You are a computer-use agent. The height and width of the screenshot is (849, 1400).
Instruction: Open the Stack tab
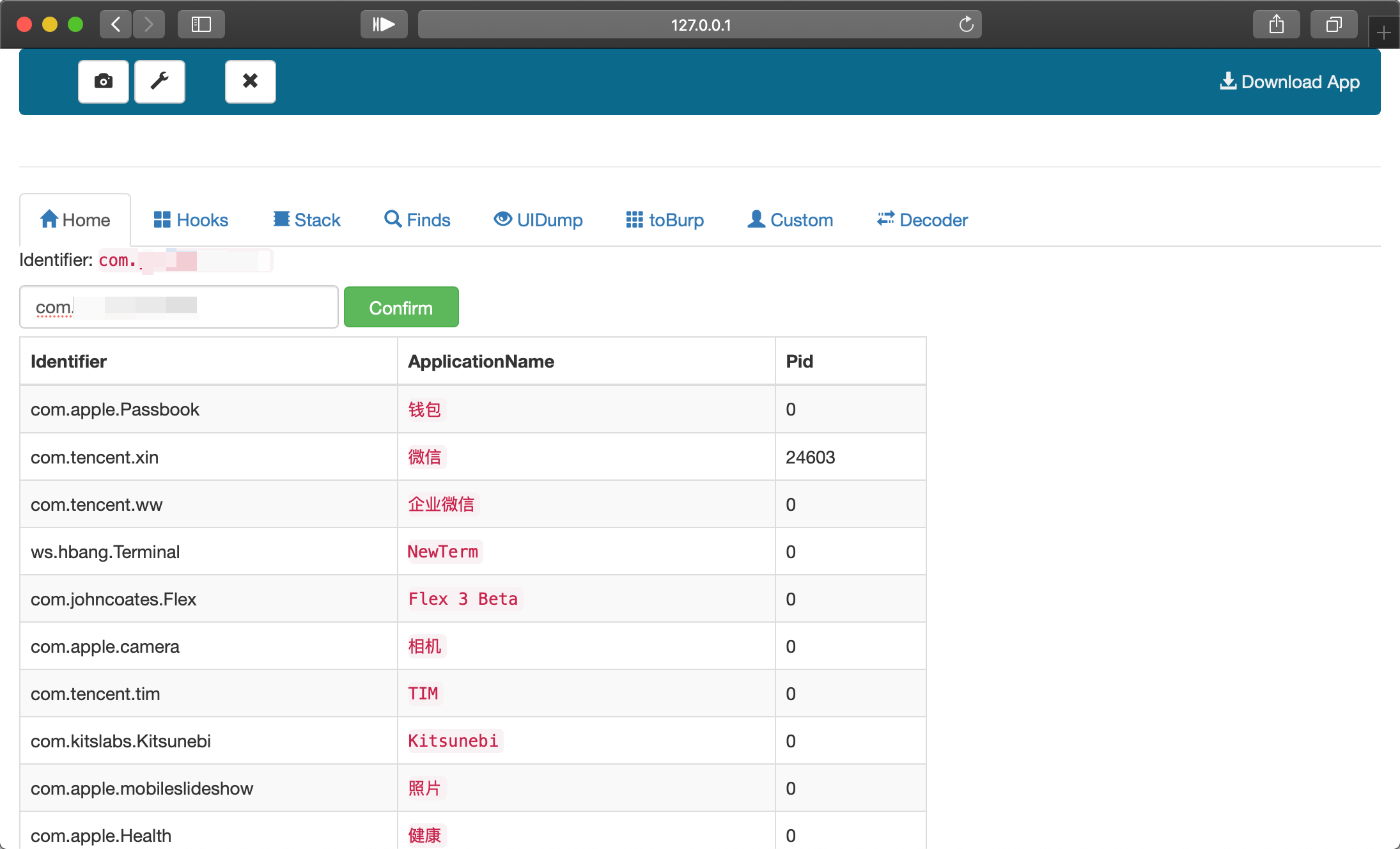point(307,220)
